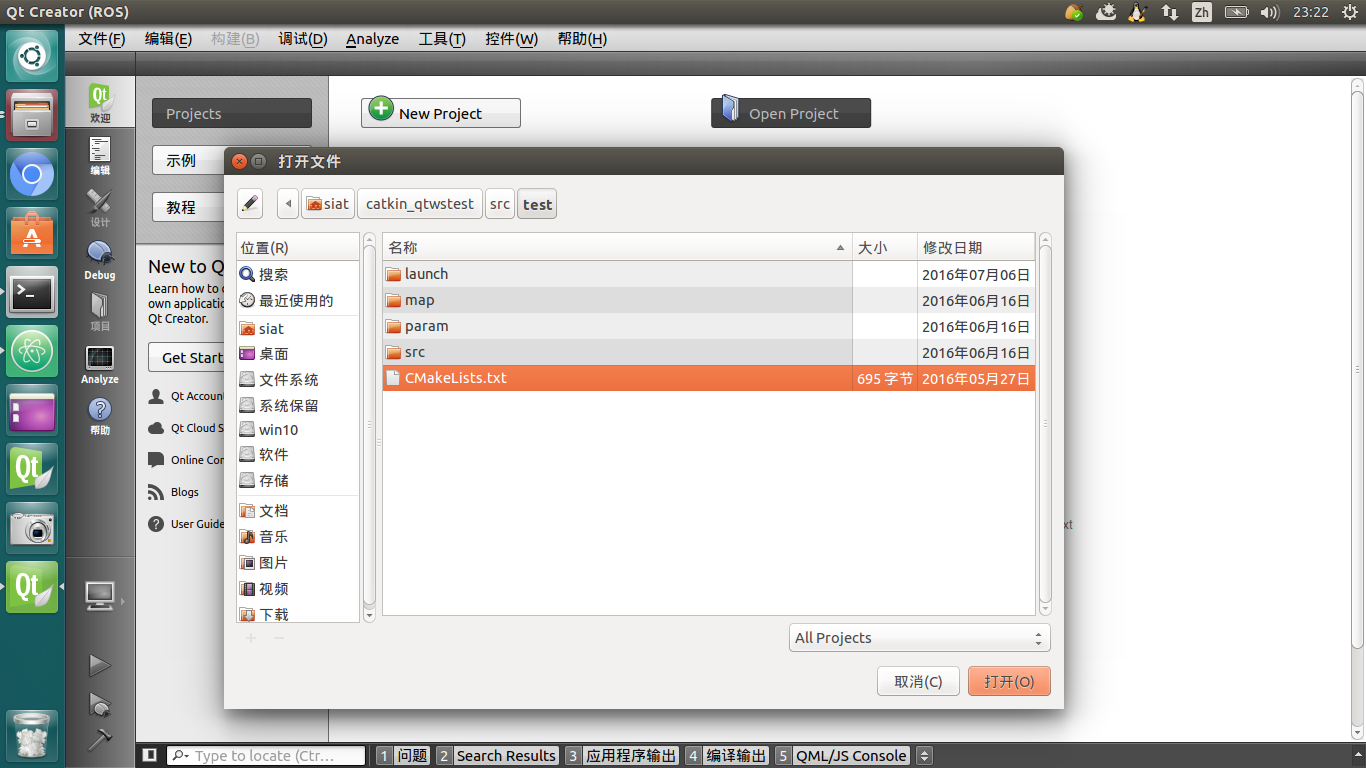Open the Welcome (欢迎) mode in Qt Creator sidebar

click(100, 103)
